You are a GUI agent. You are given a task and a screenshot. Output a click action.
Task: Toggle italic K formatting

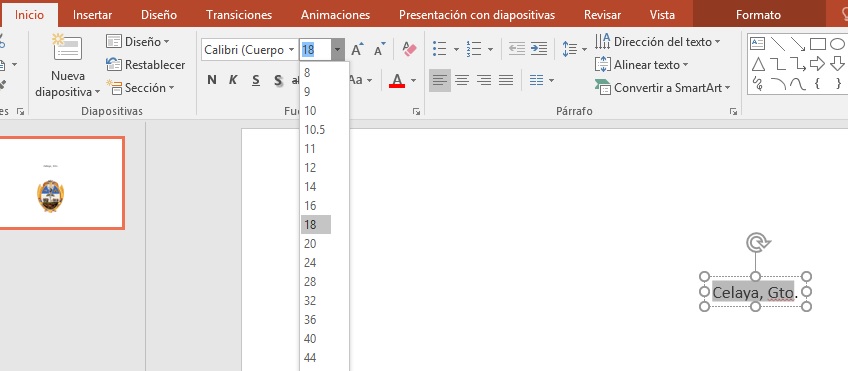point(233,80)
